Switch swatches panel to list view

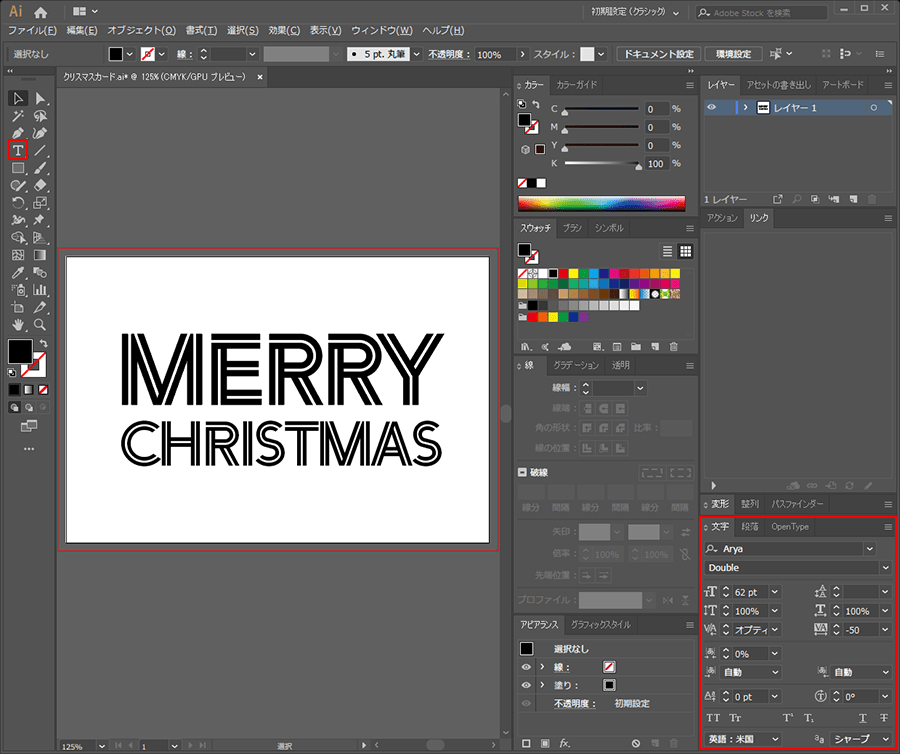[x=667, y=251]
